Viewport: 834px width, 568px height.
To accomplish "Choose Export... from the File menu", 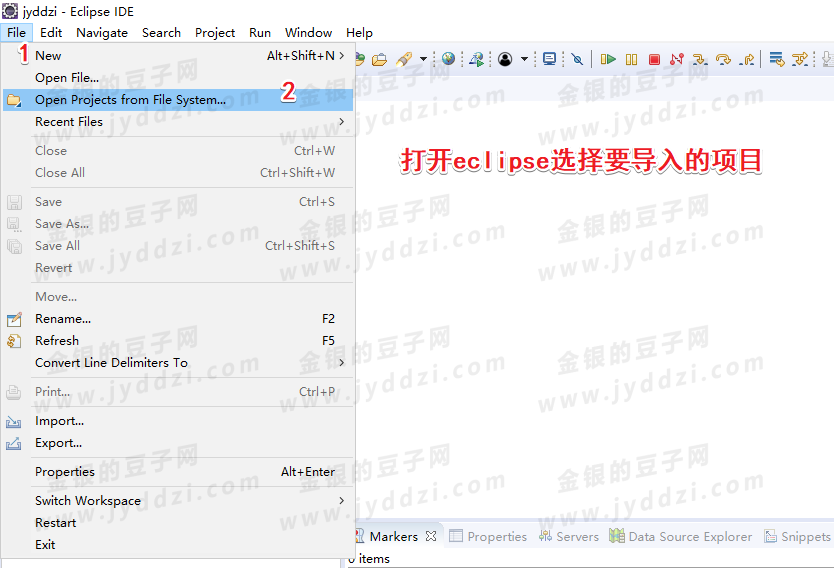I will pos(178,443).
